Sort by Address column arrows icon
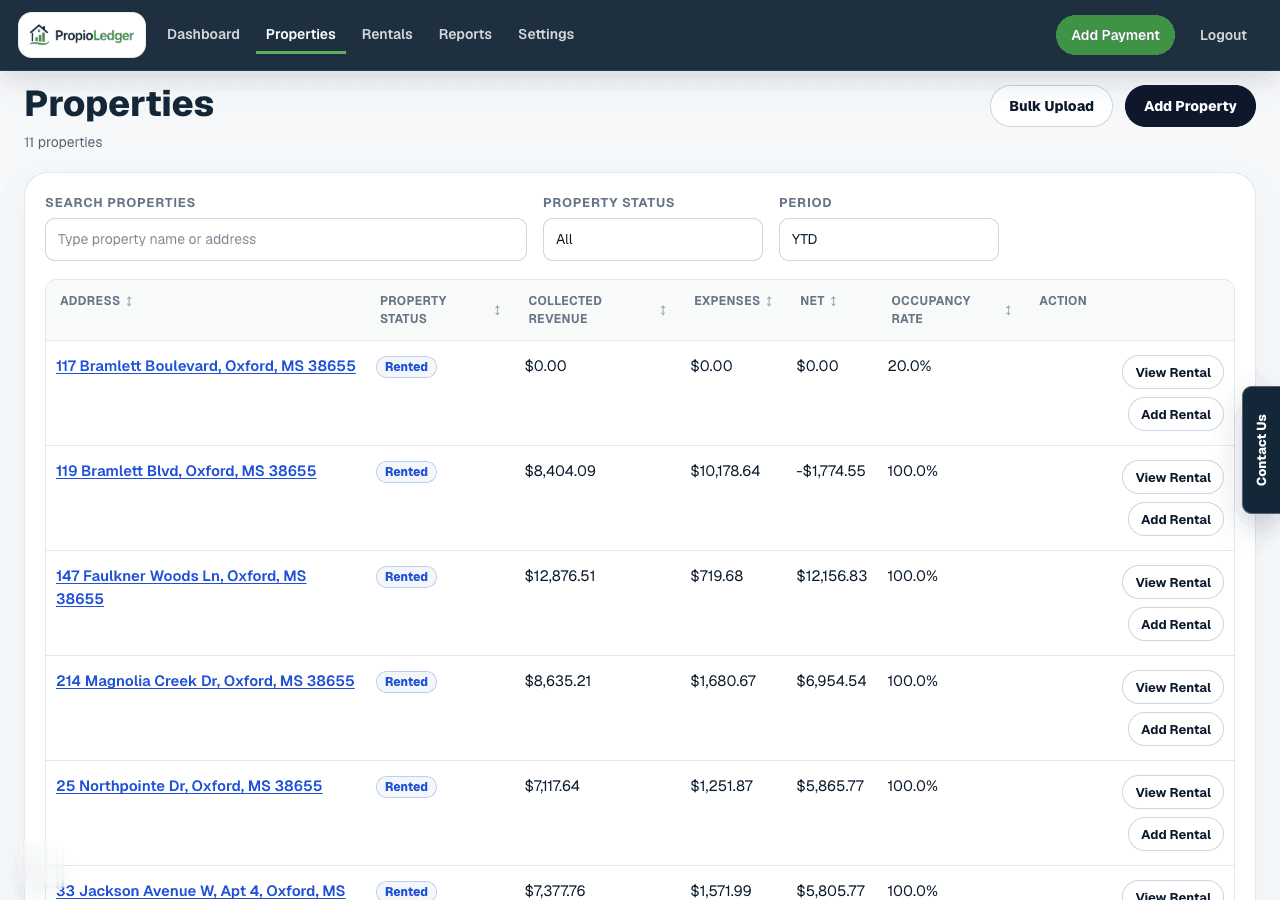This screenshot has width=1280, height=900. tap(129, 301)
